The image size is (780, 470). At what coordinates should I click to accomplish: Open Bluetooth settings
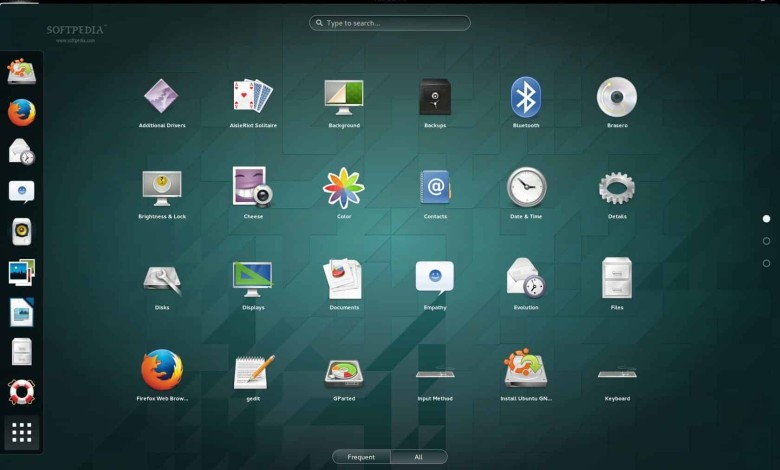(526, 97)
